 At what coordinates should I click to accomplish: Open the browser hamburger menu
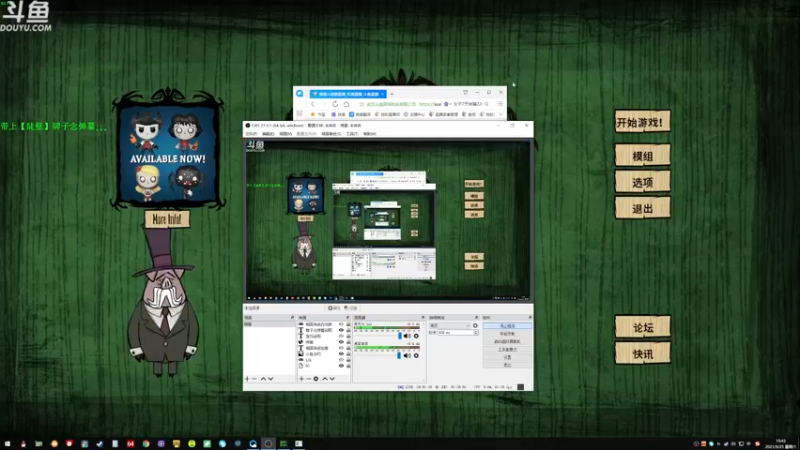[x=501, y=104]
